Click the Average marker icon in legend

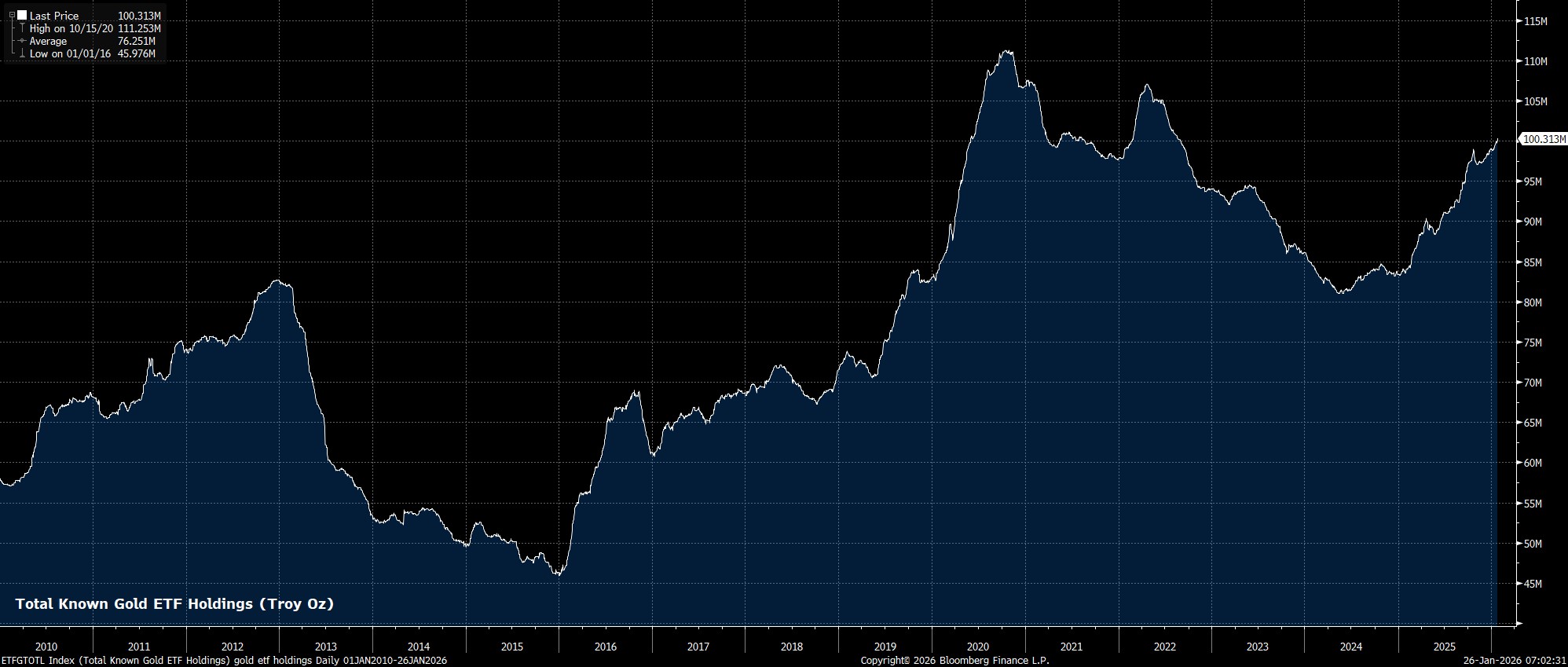(22, 41)
